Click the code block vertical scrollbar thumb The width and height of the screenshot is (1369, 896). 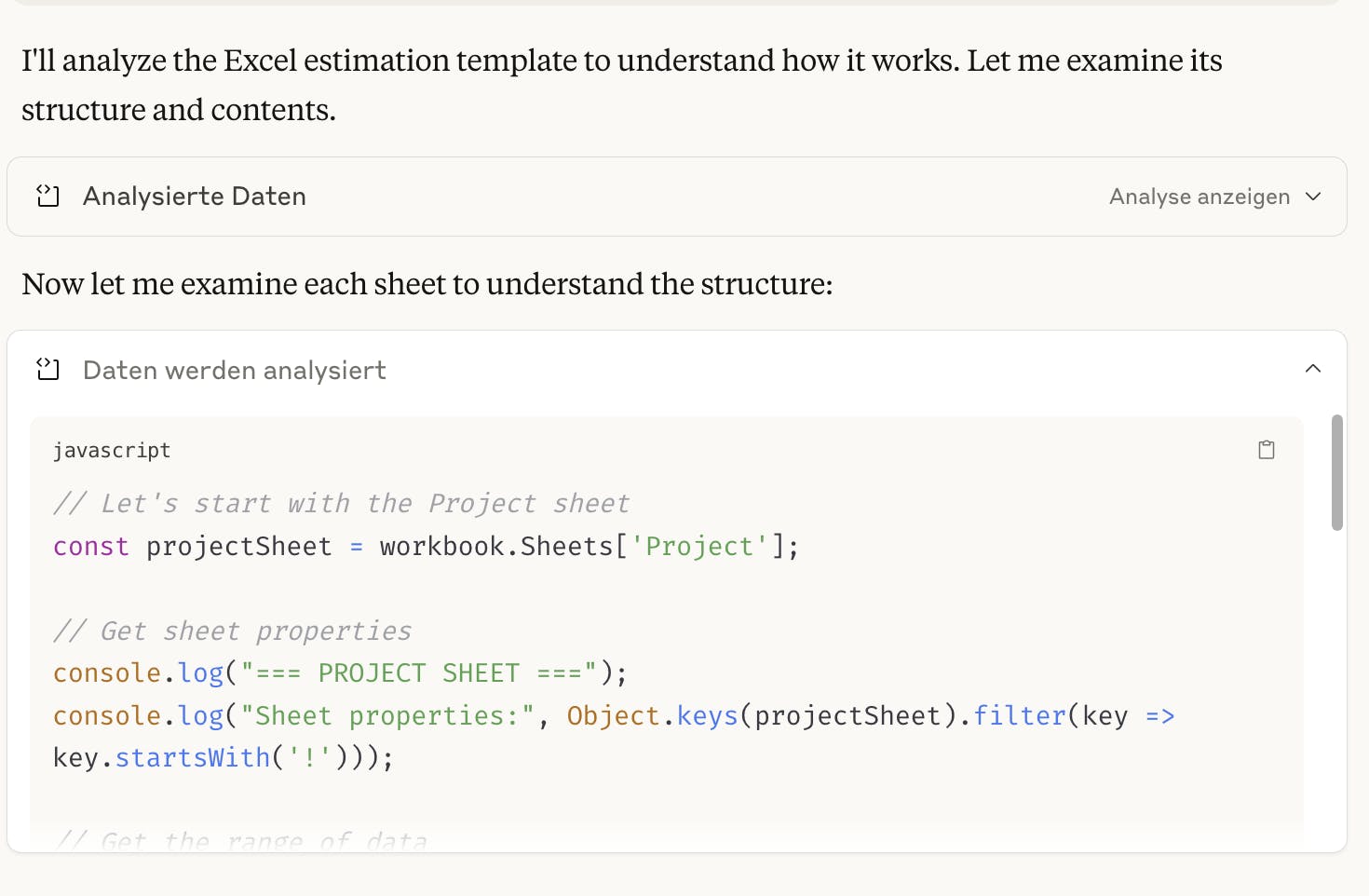click(1337, 472)
